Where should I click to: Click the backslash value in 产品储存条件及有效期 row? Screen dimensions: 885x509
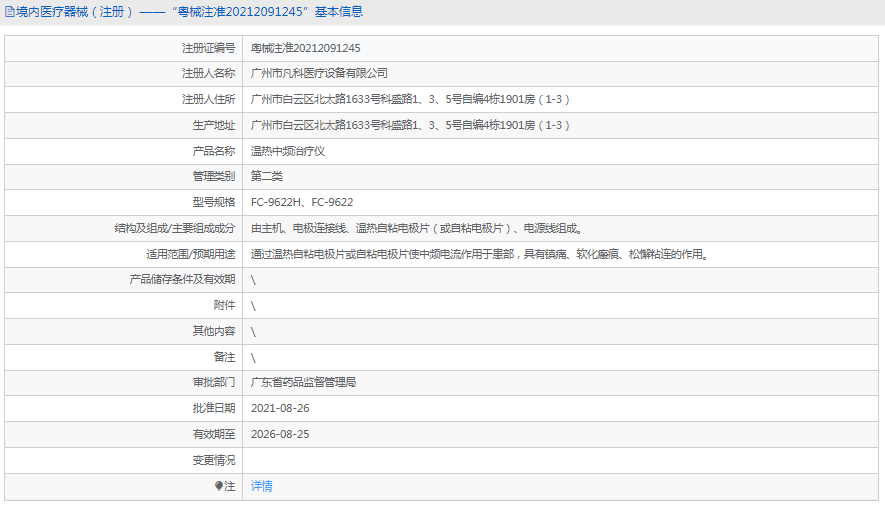click(x=253, y=280)
